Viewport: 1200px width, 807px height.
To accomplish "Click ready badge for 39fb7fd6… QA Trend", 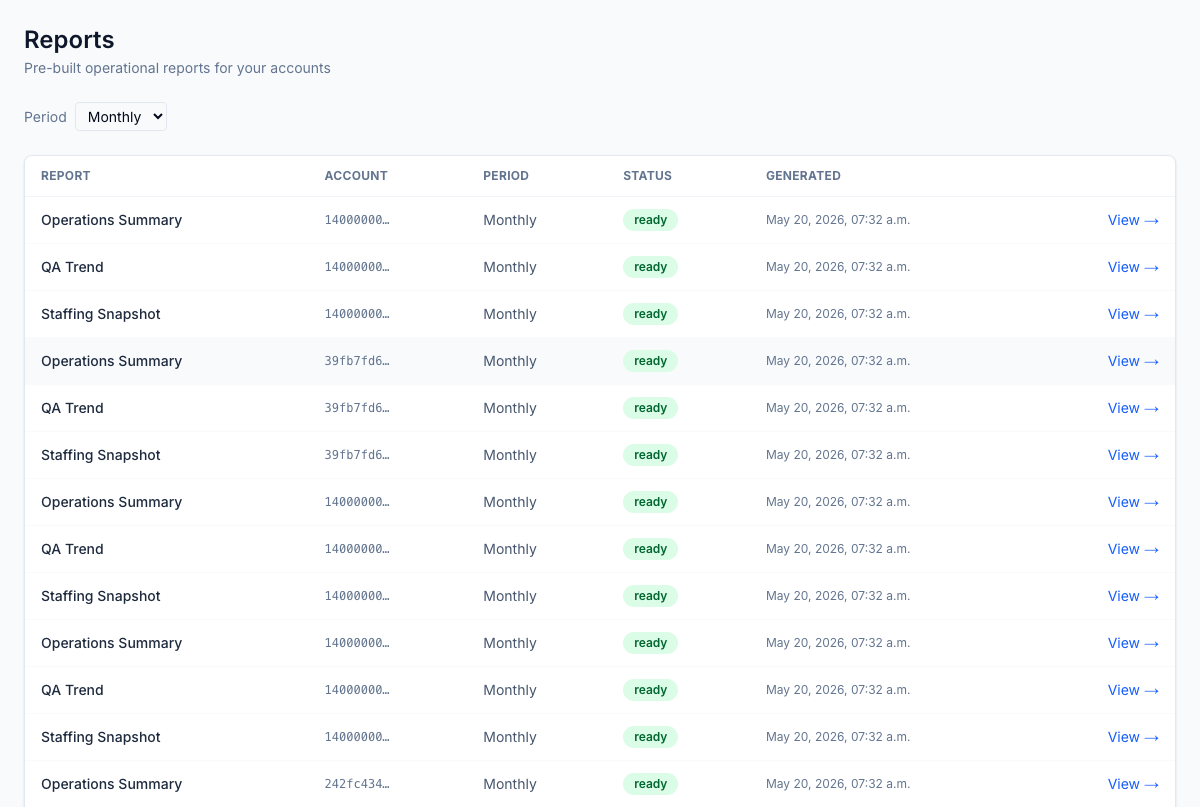I will click(650, 408).
